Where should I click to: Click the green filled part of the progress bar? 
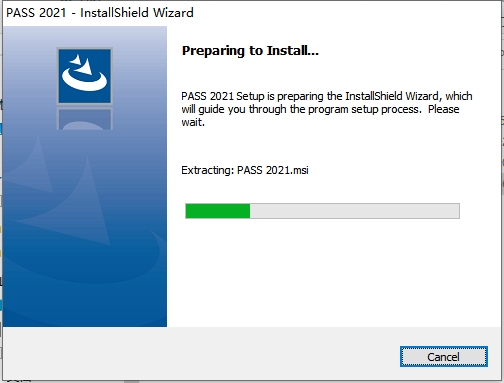218,211
